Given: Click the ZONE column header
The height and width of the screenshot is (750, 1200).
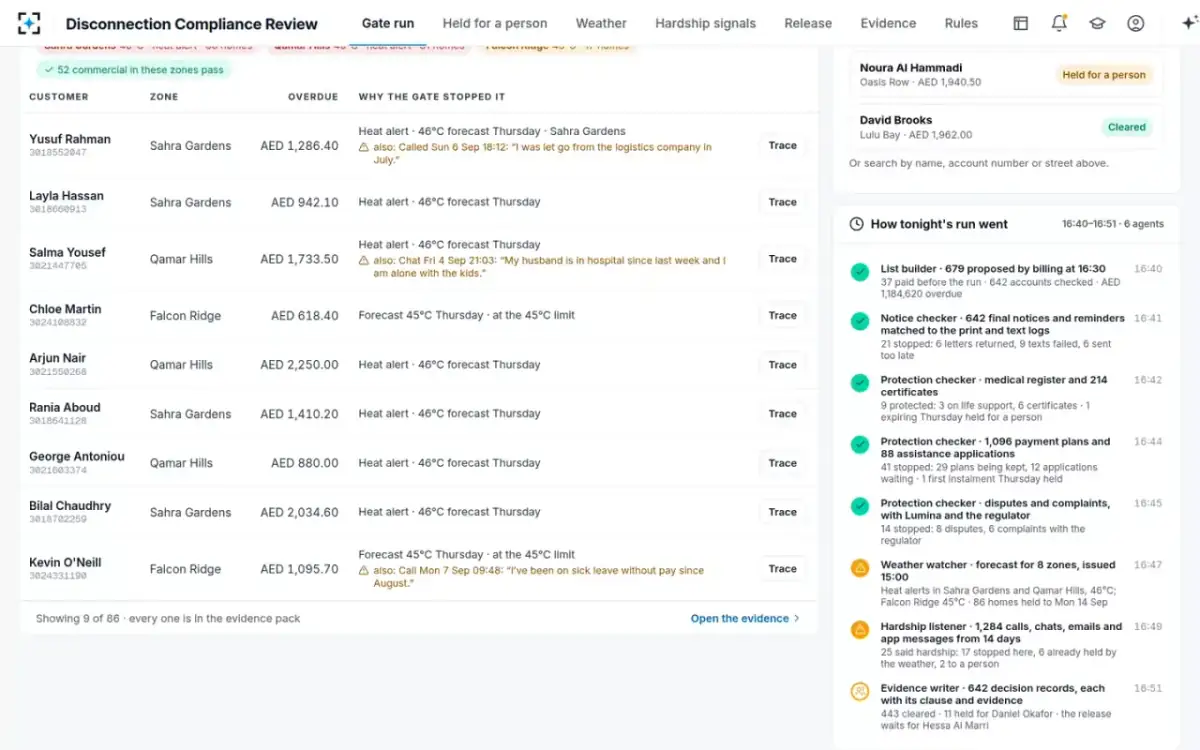Looking at the screenshot, I should tap(164, 97).
